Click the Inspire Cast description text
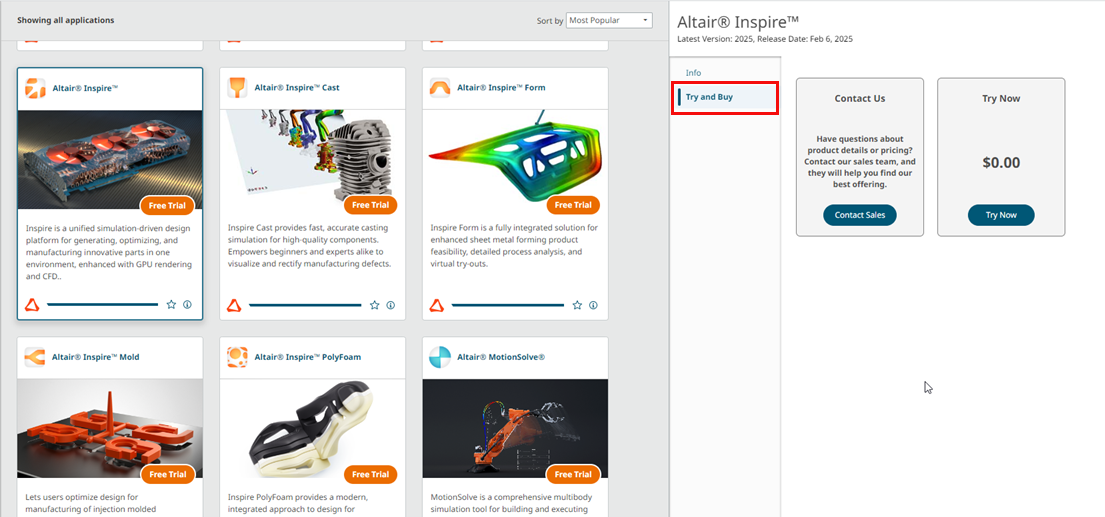This screenshot has width=1105, height=517. 308,246
